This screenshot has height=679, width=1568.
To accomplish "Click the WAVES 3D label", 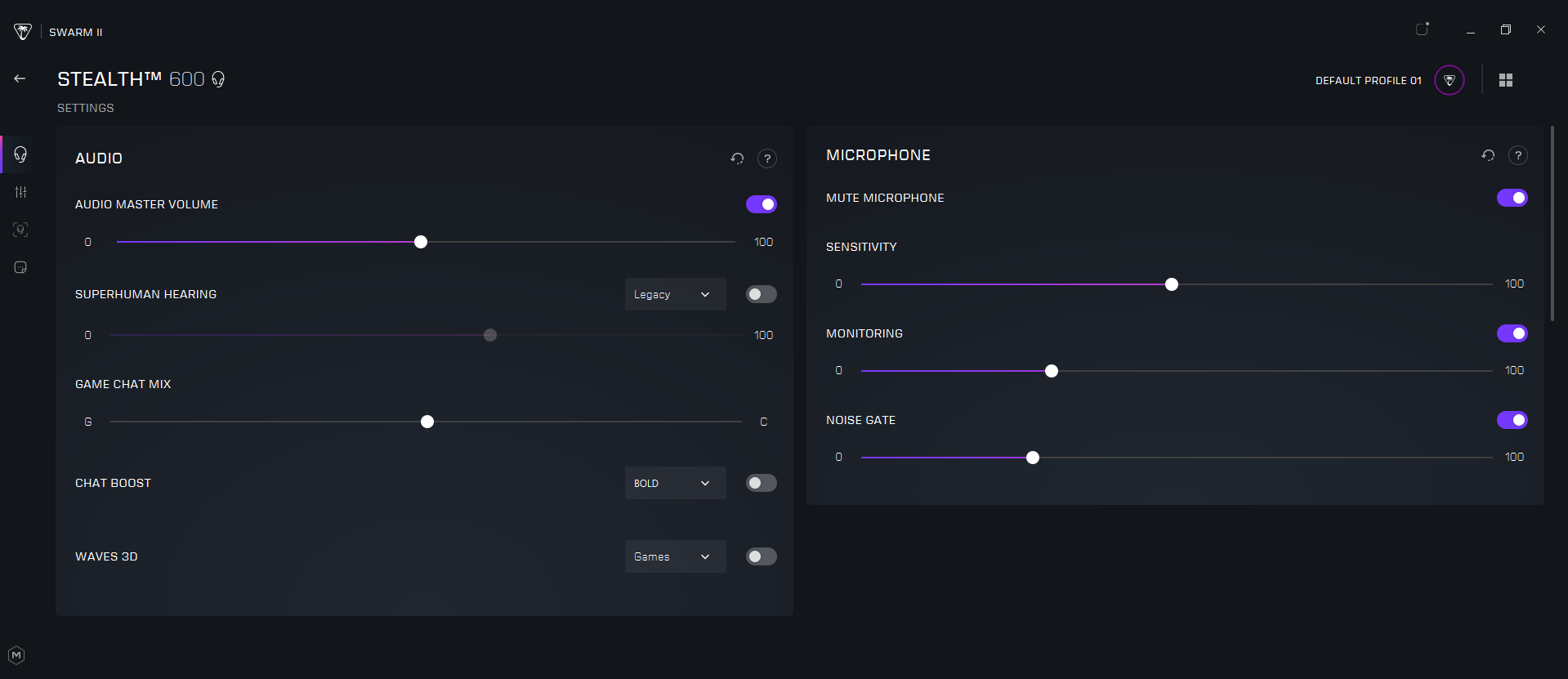I will (x=106, y=556).
